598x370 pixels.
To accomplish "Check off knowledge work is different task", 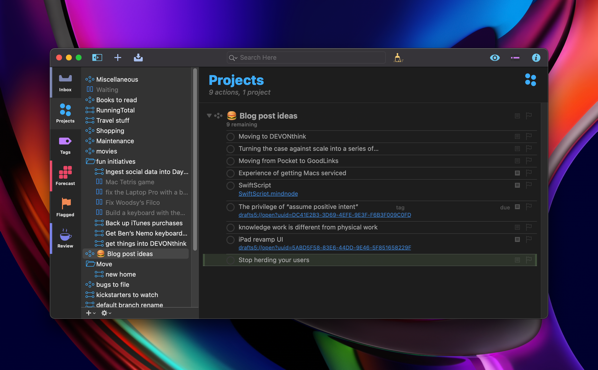I will [230, 227].
